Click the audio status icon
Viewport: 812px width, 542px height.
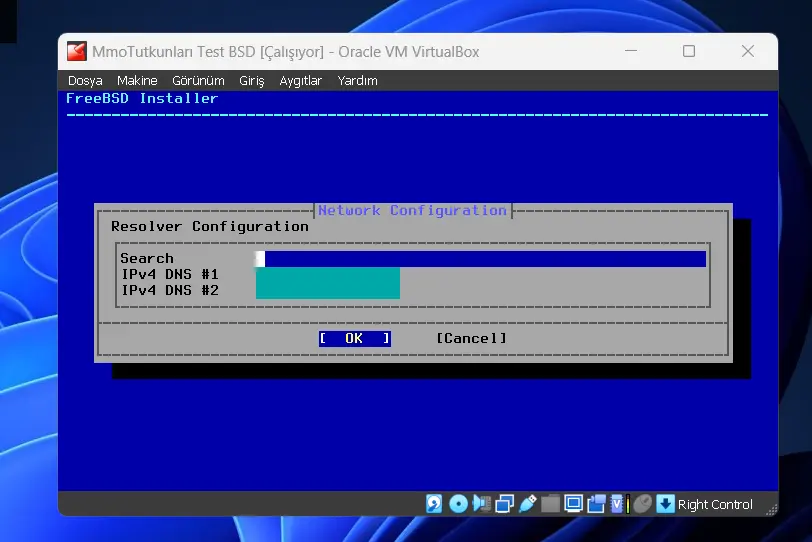pos(482,503)
